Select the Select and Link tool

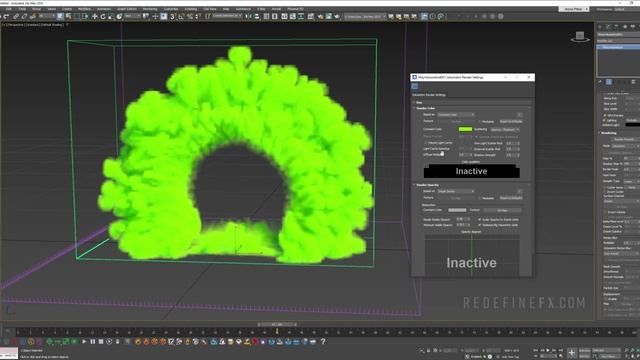pos(16,16)
